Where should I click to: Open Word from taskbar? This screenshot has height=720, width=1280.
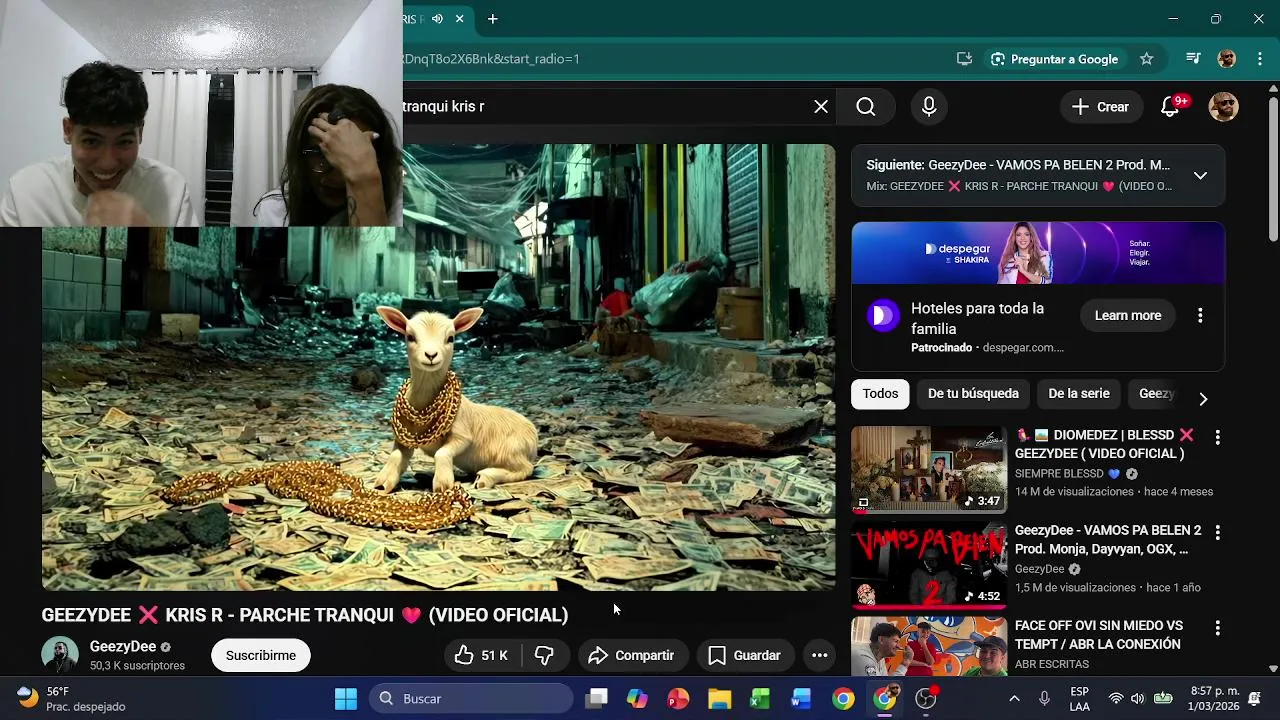(x=801, y=699)
